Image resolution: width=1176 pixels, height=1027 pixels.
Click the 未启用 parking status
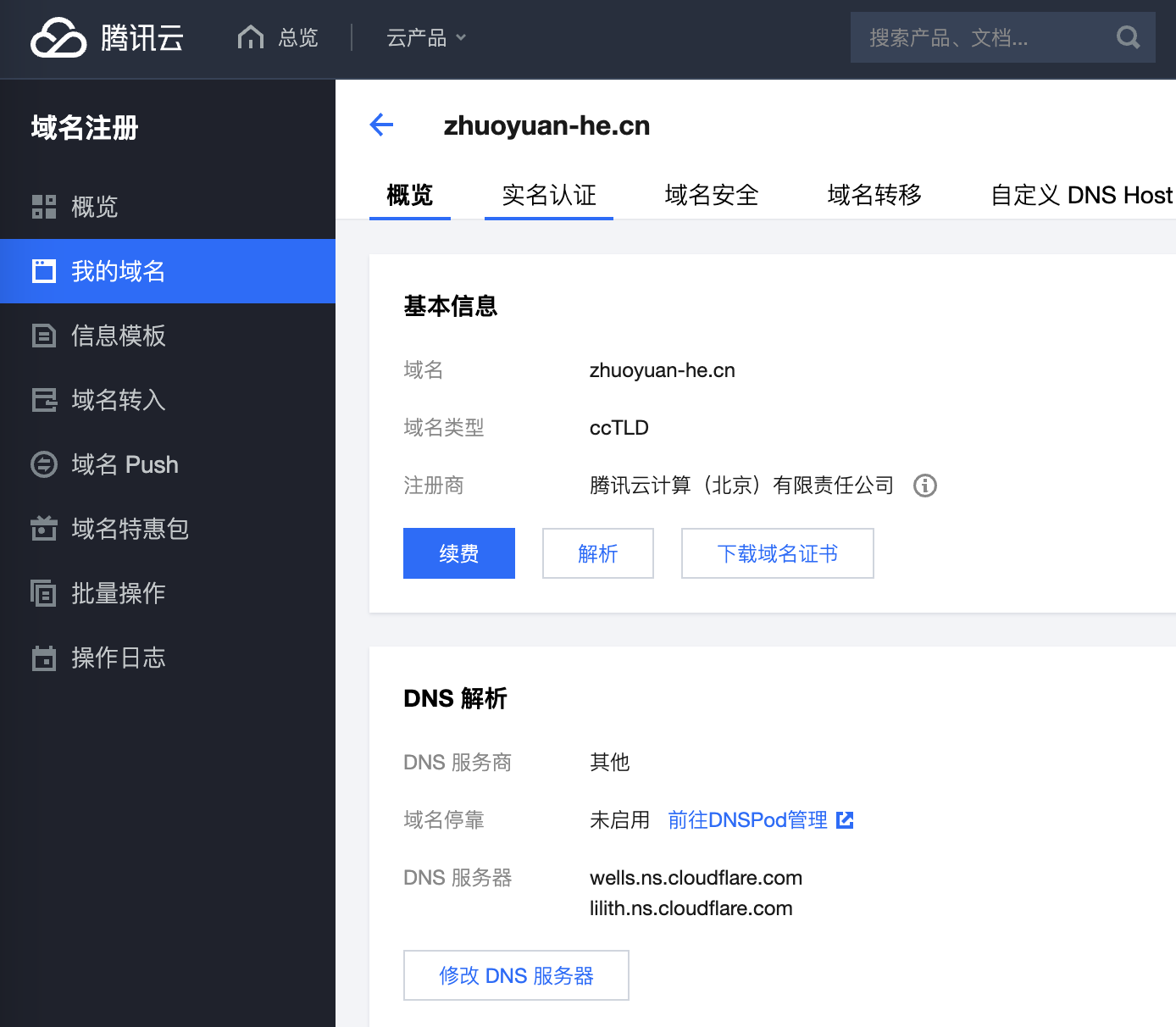point(619,820)
